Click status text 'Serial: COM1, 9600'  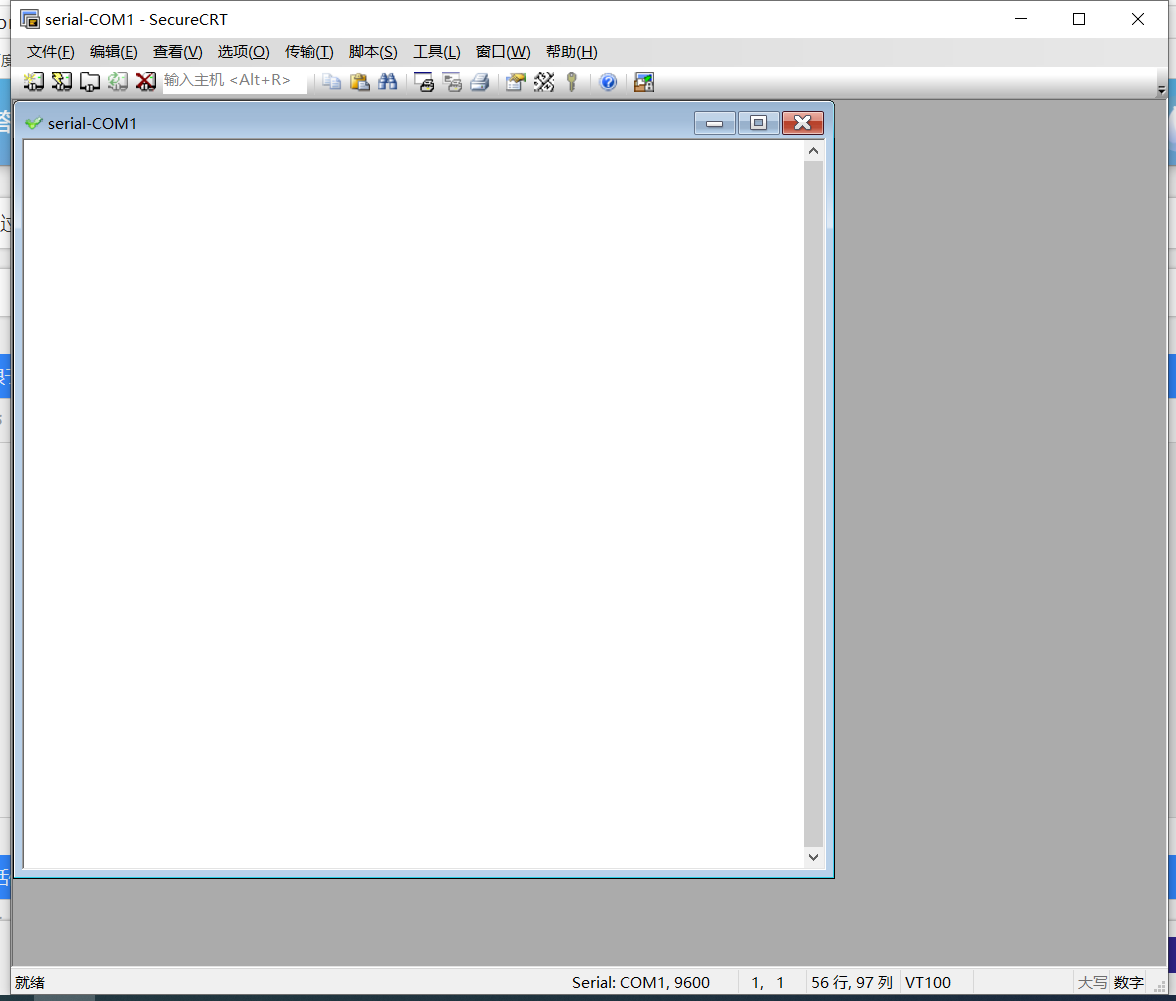click(x=640, y=982)
